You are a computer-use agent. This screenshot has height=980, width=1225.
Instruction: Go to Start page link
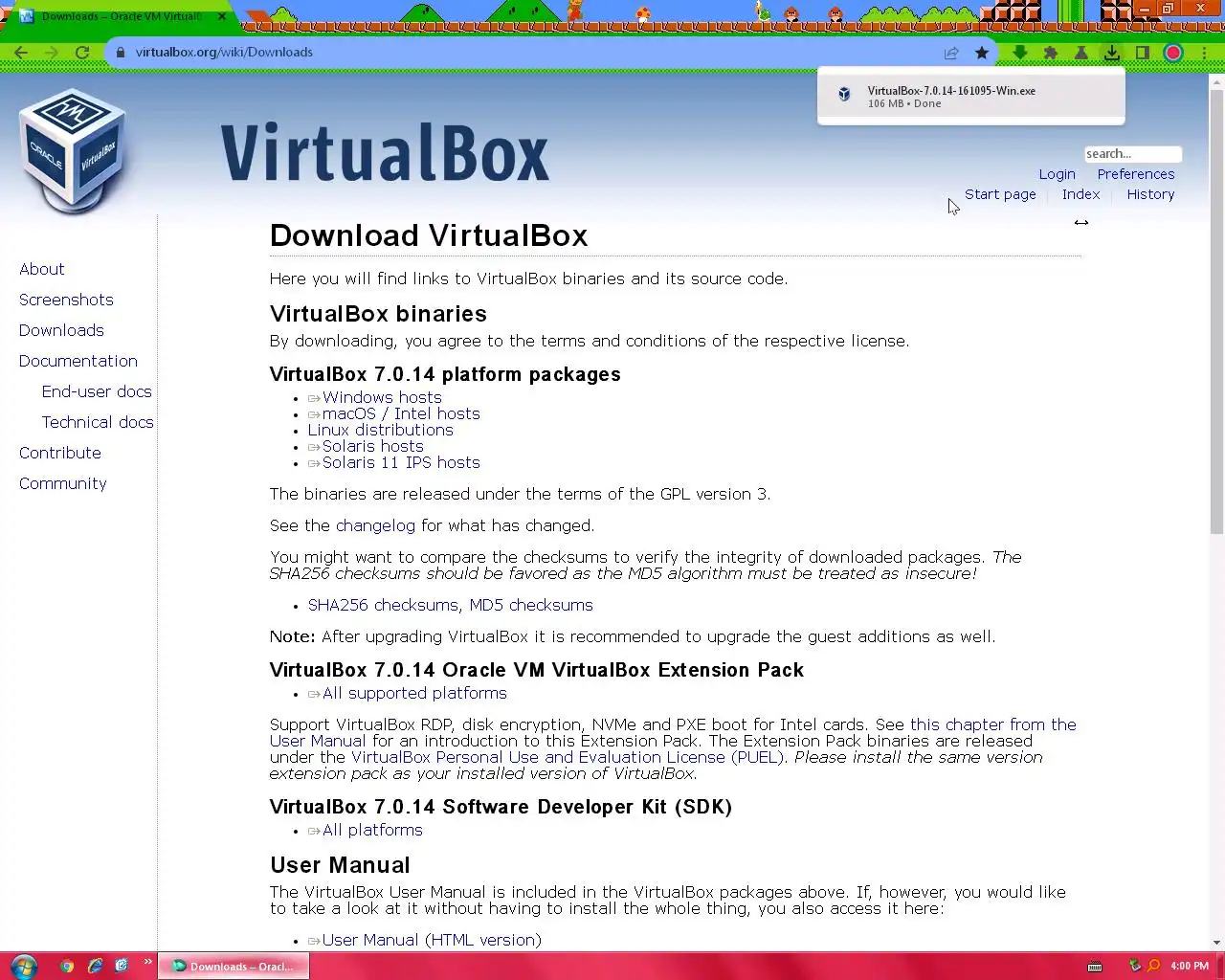[1000, 194]
